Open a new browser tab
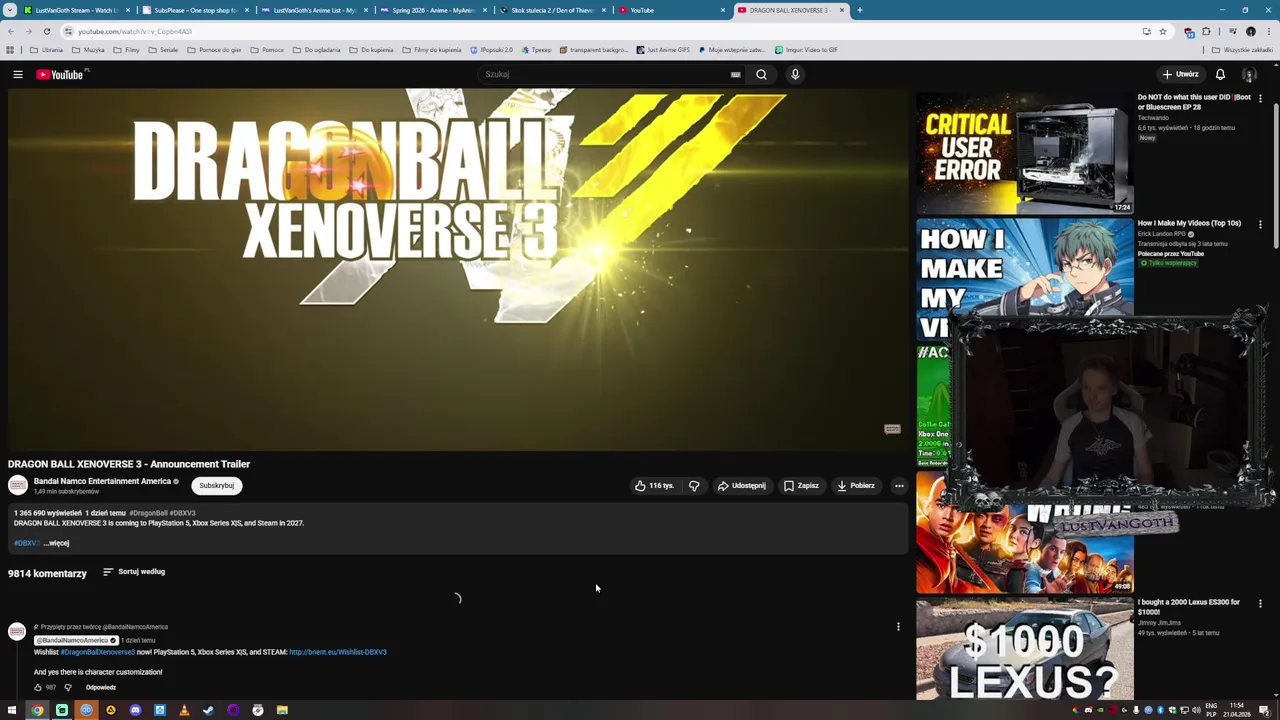Image resolution: width=1280 pixels, height=720 pixels. tap(859, 10)
